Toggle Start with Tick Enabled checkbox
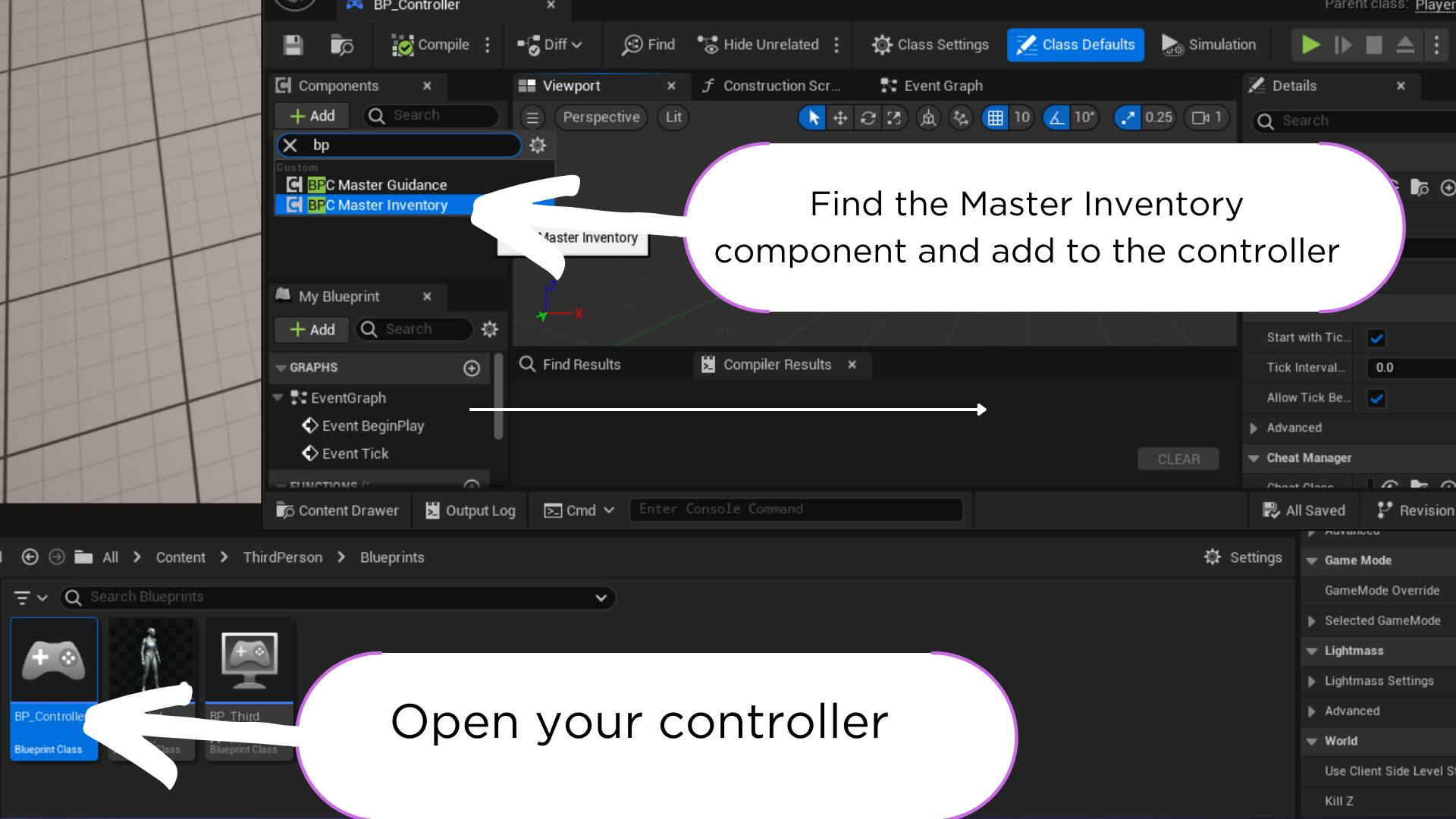 1376,338
